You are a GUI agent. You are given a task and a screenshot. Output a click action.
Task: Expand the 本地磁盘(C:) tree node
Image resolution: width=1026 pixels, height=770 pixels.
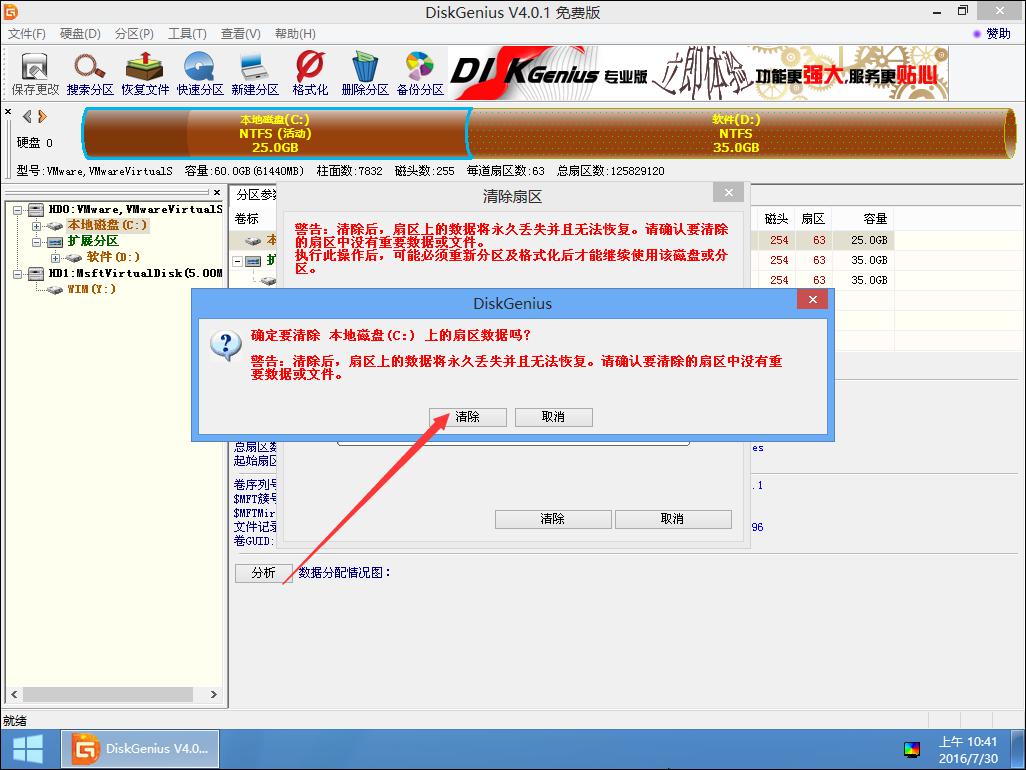point(36,226)
